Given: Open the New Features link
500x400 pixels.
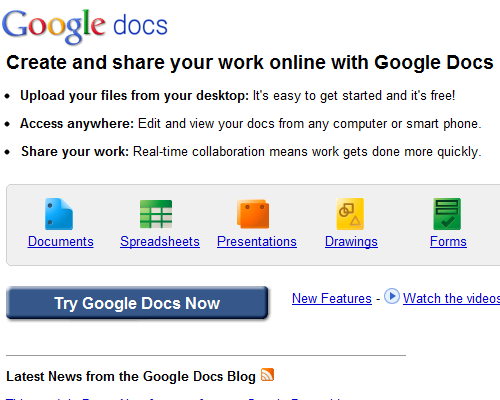Looking at the screenshot, I should click(332, 298).
